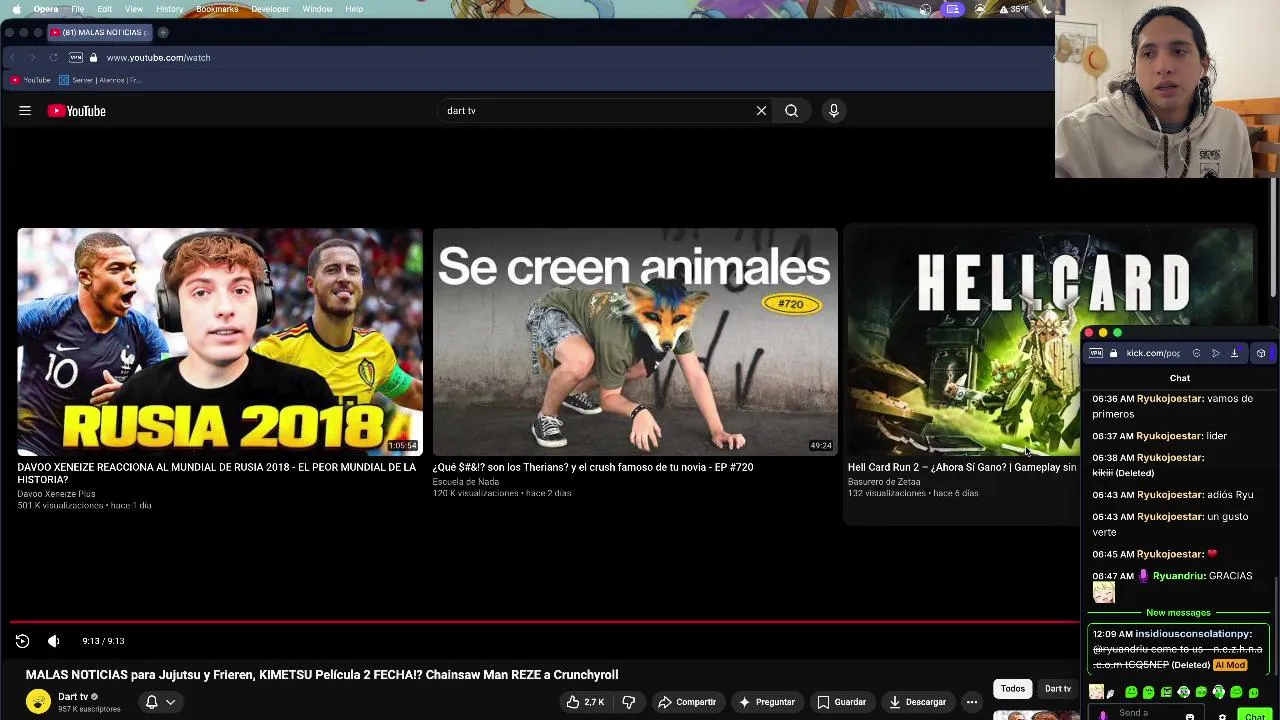The height and width of the screenshot is (720, 1280).
Task: Select the 'MALAS NOTICIAS' browser tab
Action: 100,32
